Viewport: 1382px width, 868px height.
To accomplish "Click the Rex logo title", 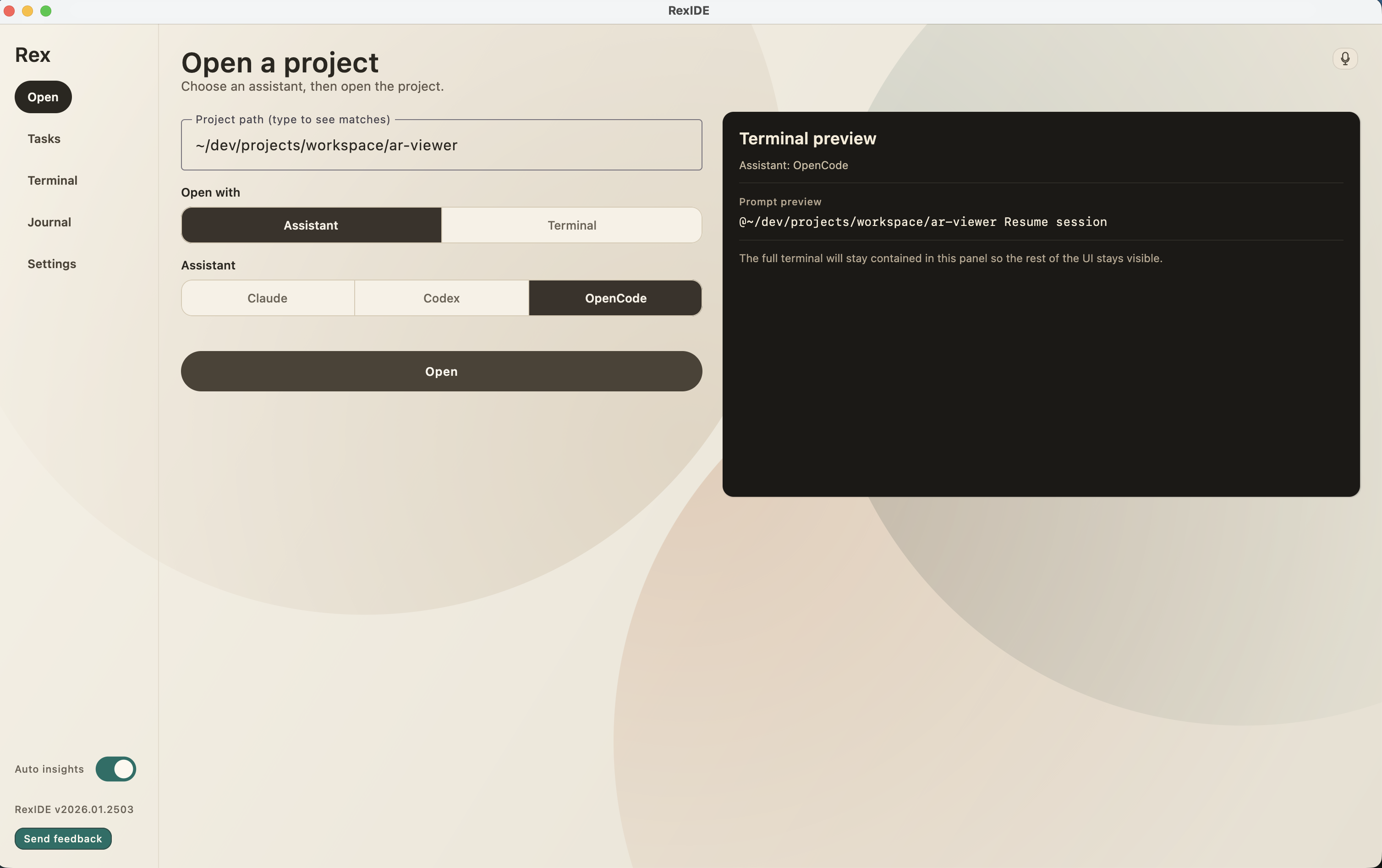I will 33,55.
